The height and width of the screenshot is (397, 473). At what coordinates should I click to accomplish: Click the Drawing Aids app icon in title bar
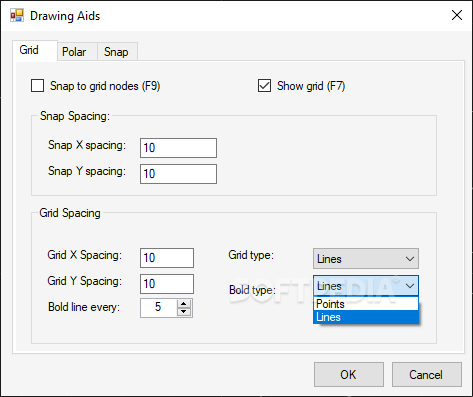coord(17,15)
